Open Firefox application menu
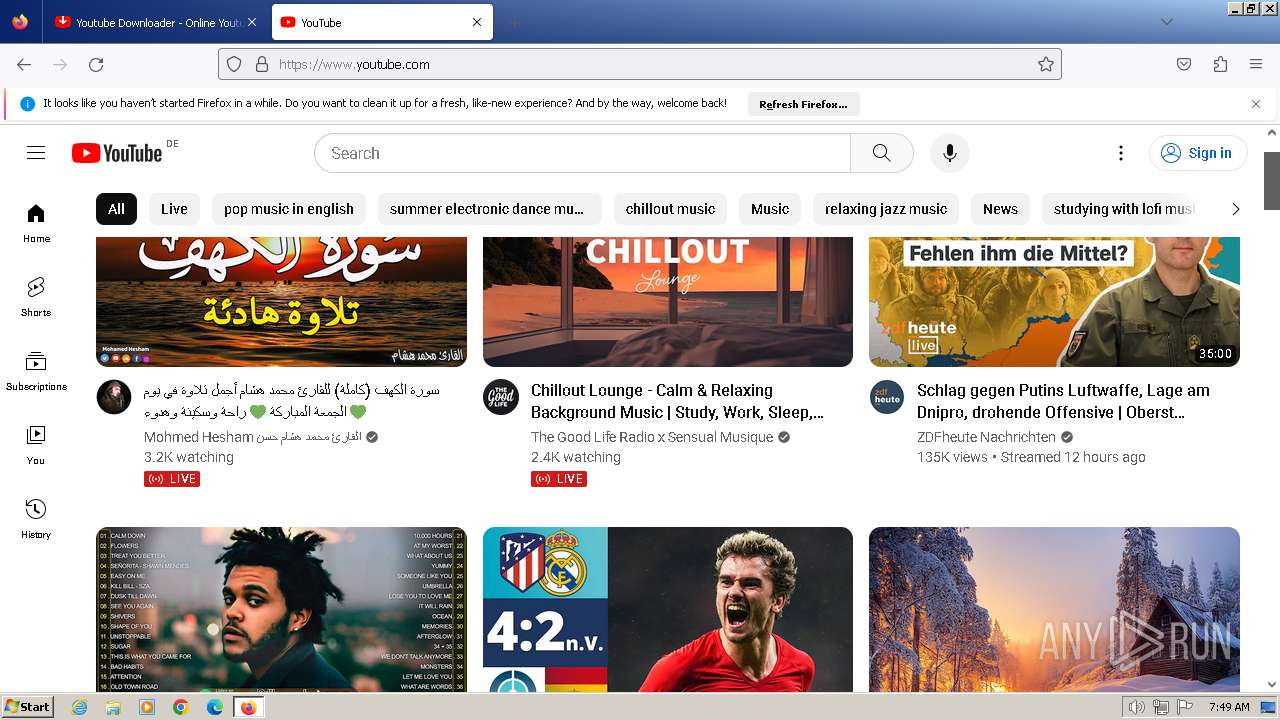Image resolution: width=1280 pixels, height=720 pixels. click(x=1256, y=64)
